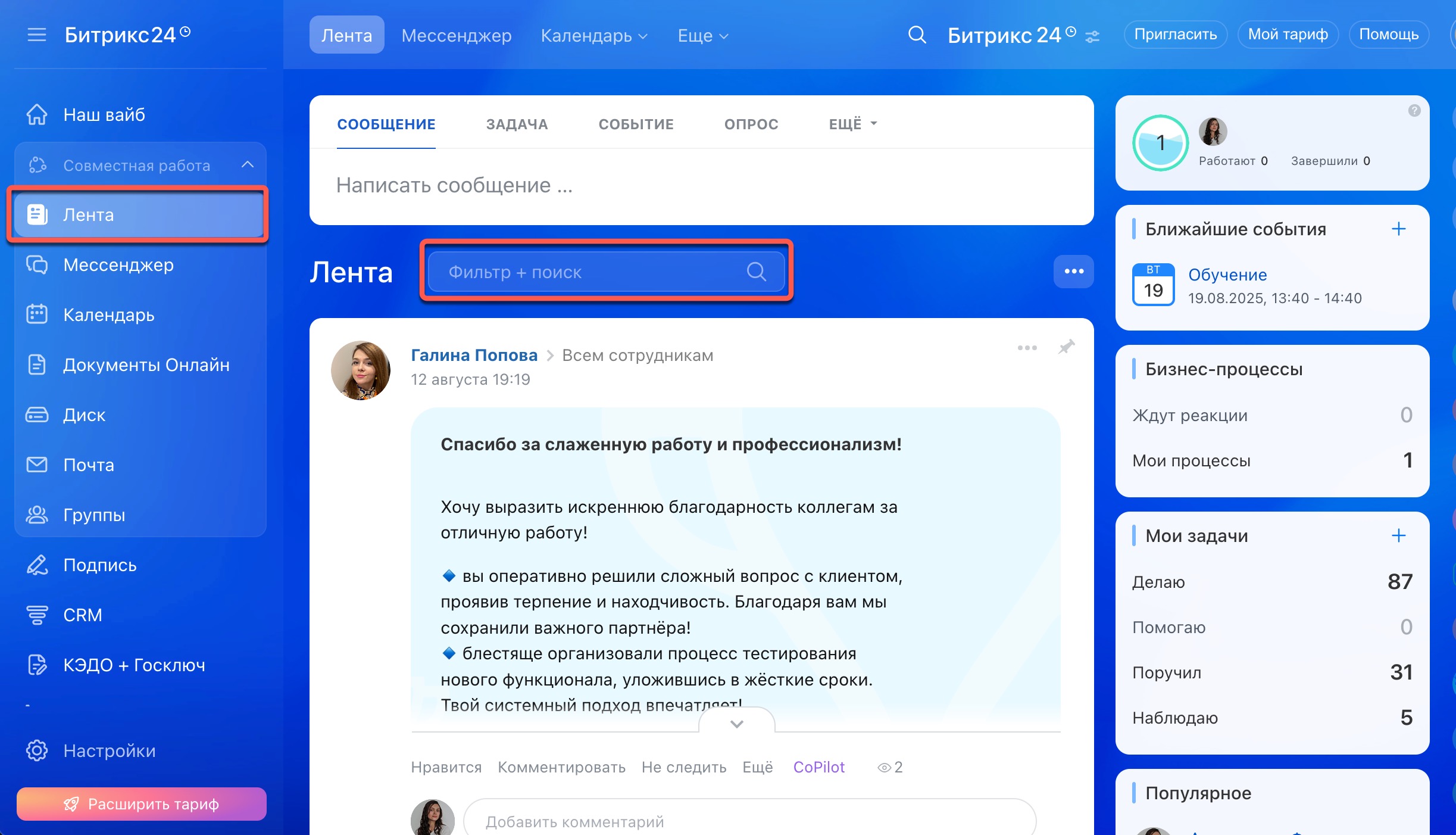
Task: Open Наш вайб home item
Action: (140, 114)
